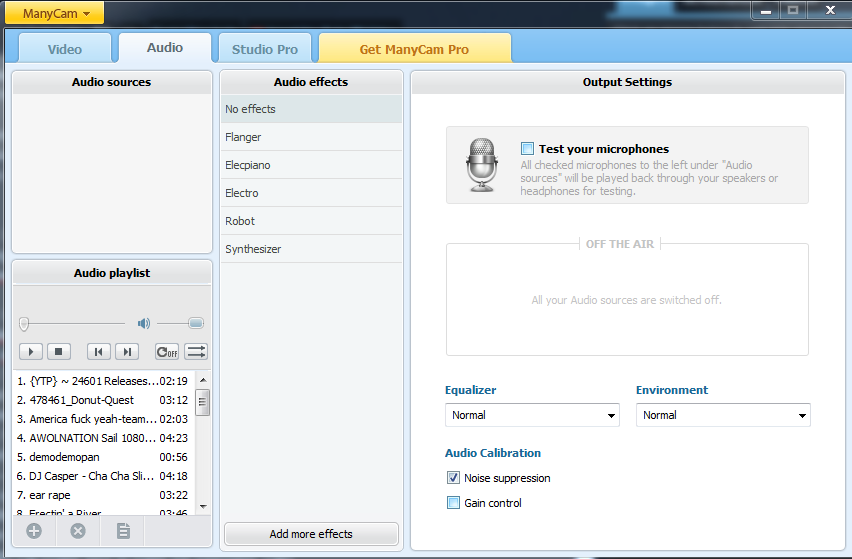852x559 pixels.
Task: Apply the Elecpiano audio effect
Action: pyautogui.click(x=311, y=165)
